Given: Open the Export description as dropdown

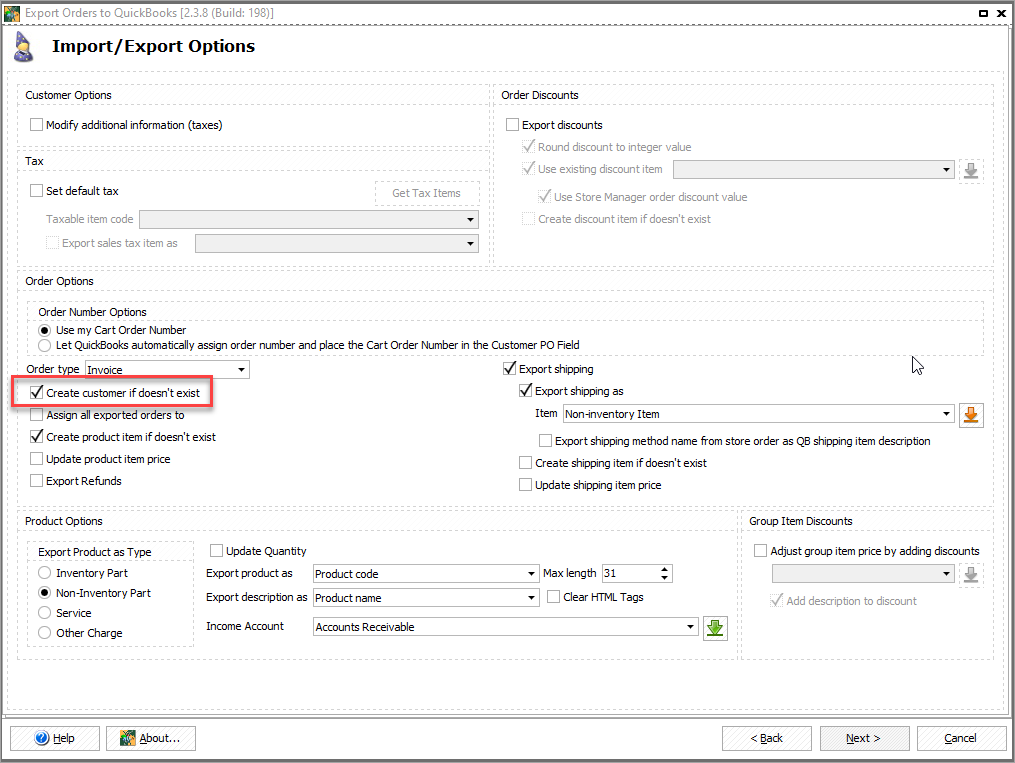Looking at the screenshot, I should [426, 597].
